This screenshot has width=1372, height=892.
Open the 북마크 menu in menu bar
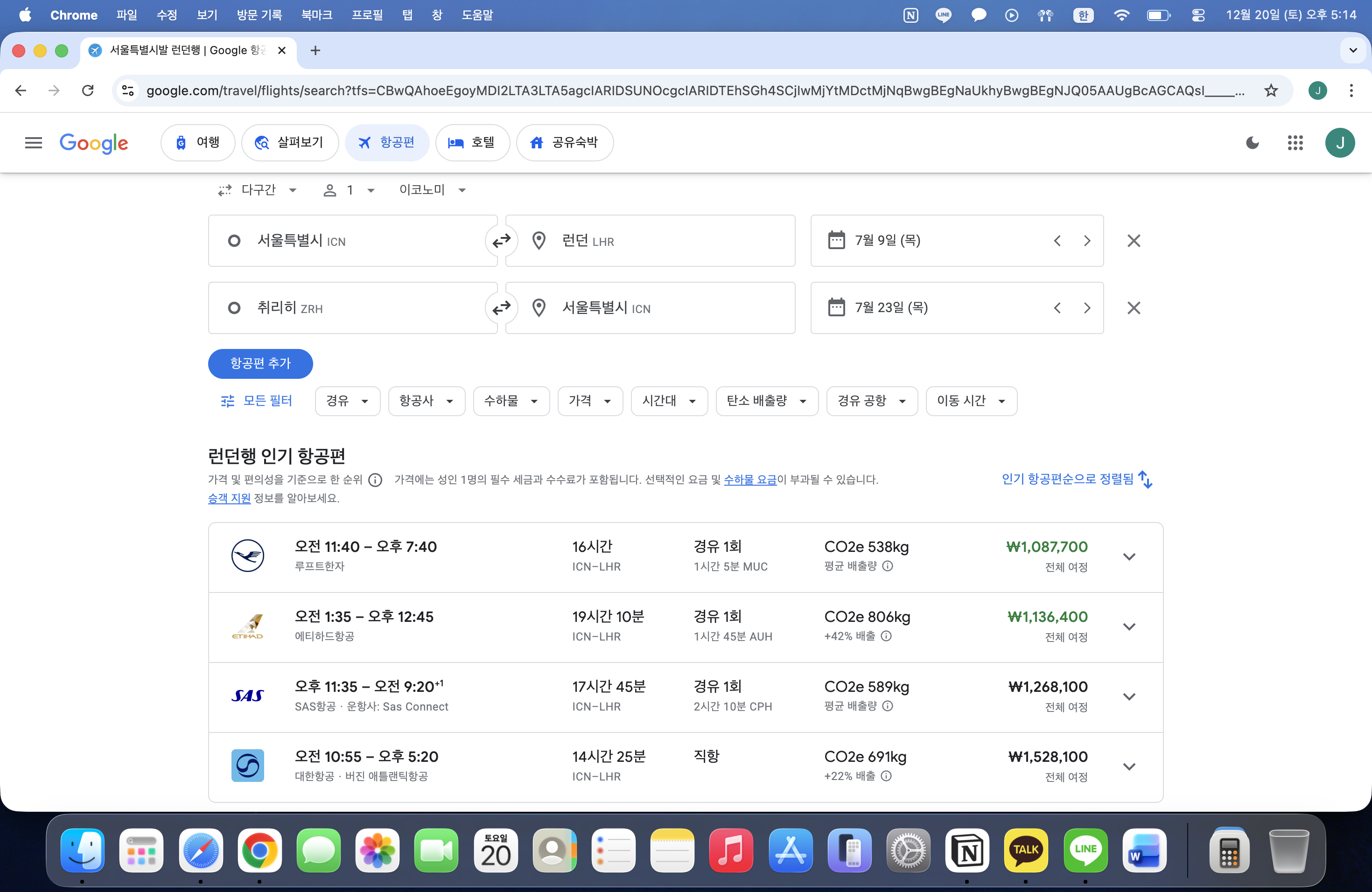pyautogui.click(x=316, y=15)
